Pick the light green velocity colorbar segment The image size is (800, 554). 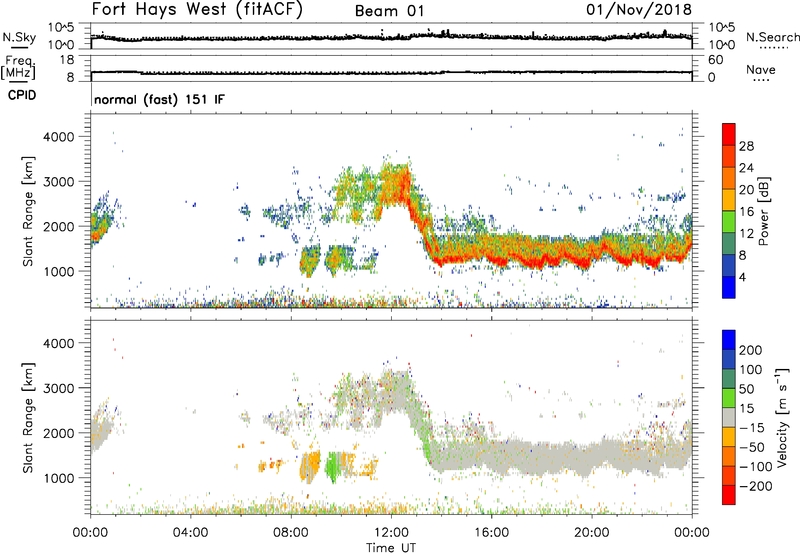point(729,398)
